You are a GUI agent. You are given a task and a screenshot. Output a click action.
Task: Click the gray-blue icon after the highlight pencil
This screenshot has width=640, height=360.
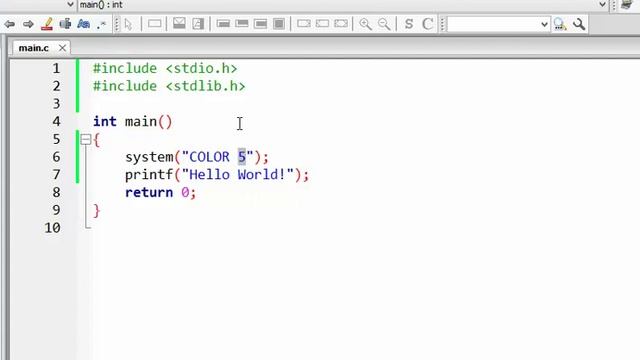click(x=65, y=24)
